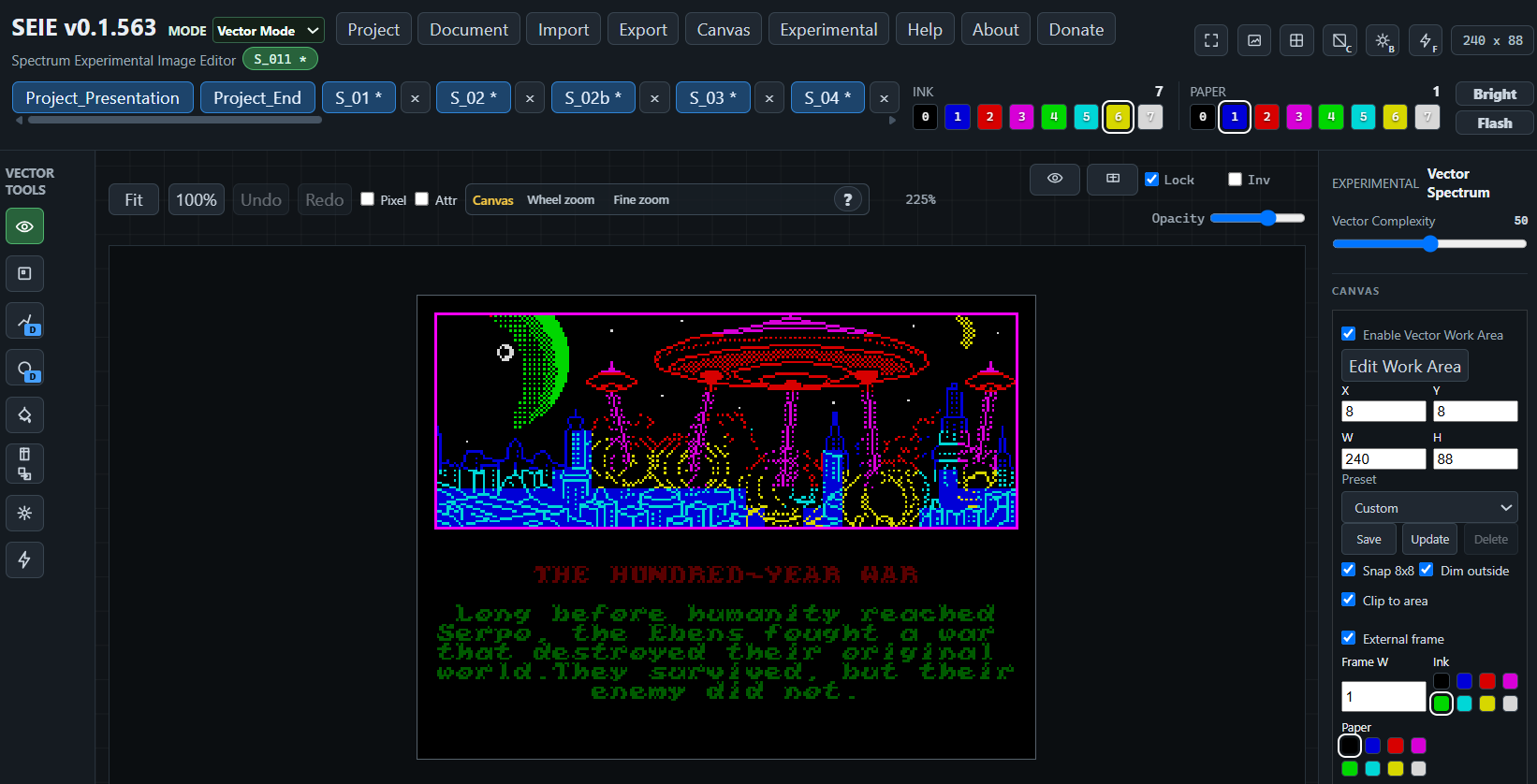Open the Canvas menu

tap(724, 30)
